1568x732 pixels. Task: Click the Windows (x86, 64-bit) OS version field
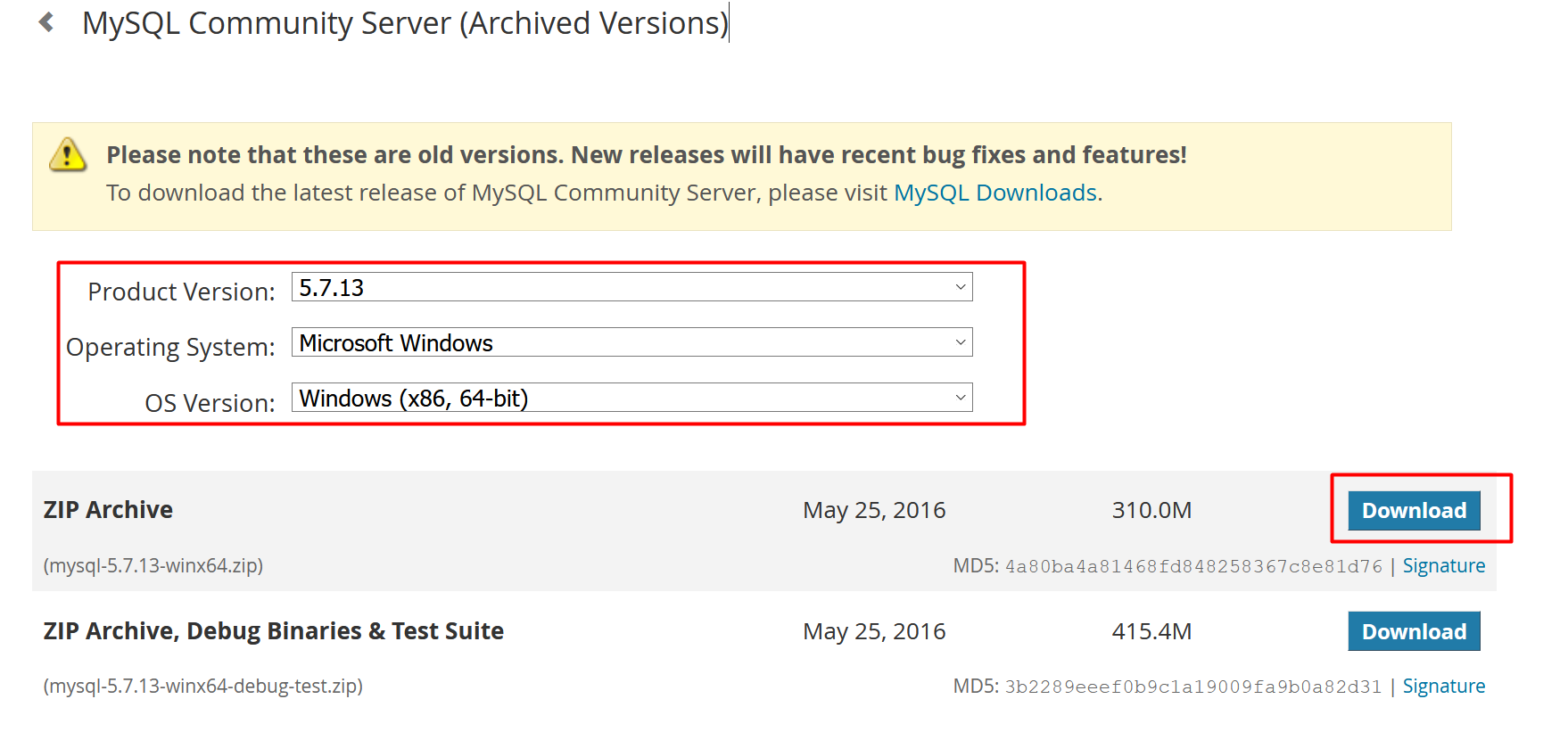coord(624,398)
